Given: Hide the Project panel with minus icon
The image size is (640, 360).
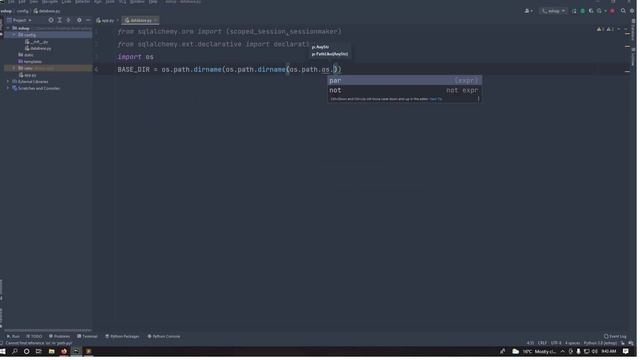Looking at the screenshot, I should [x=88, y=20].
